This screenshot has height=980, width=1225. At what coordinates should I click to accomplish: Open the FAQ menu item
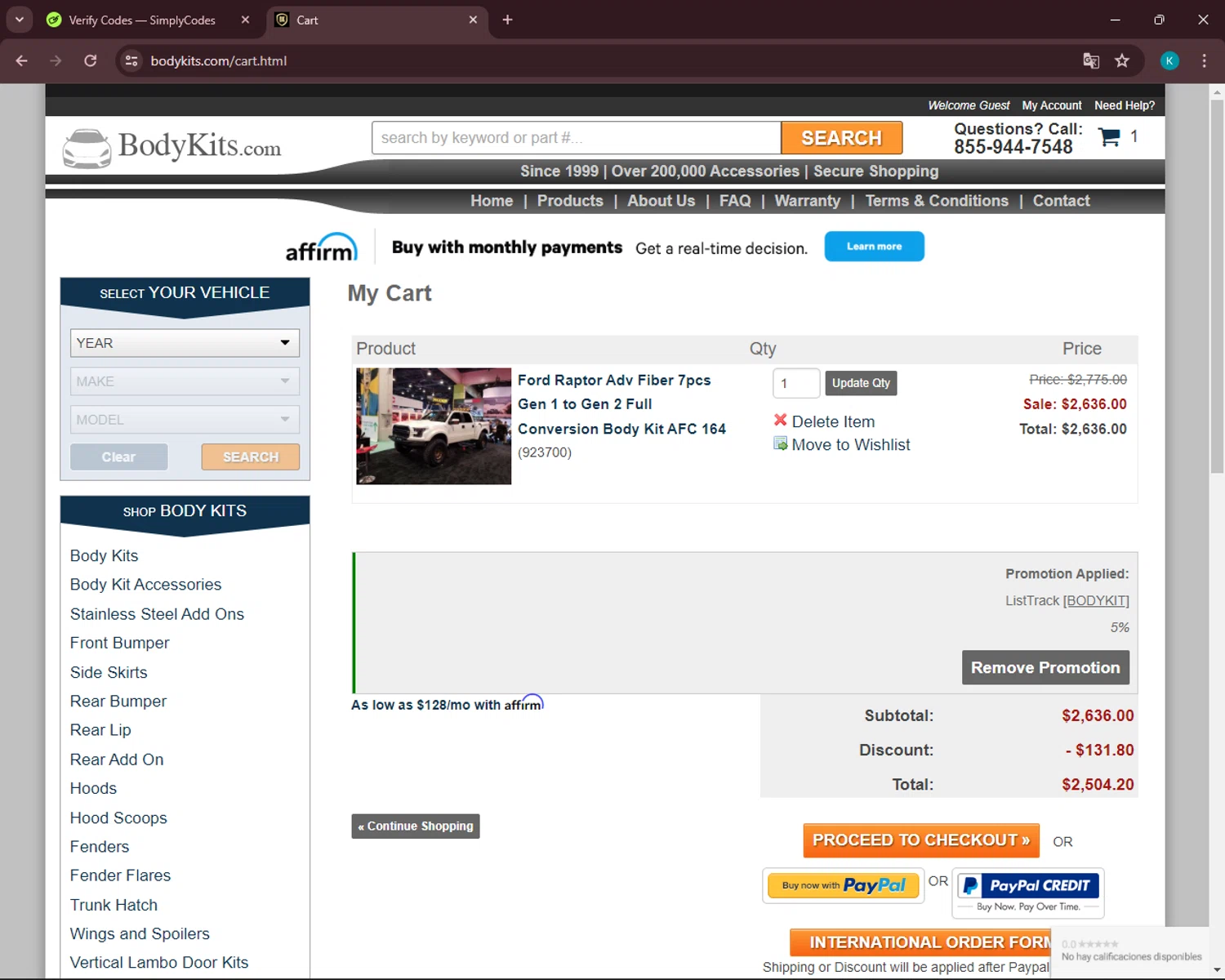735,201
